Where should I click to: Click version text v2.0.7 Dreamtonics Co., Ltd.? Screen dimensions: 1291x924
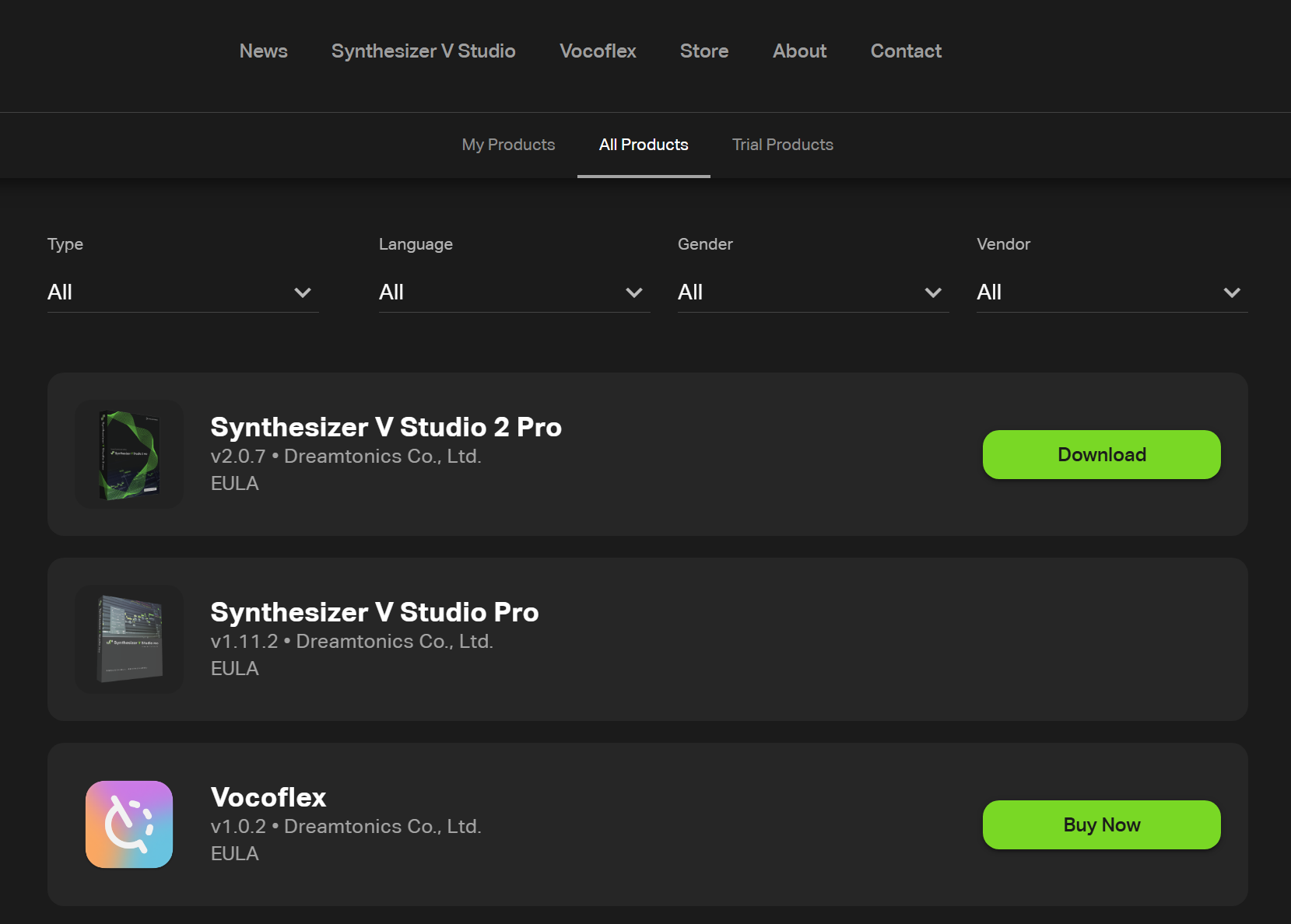tap(346, 457)
